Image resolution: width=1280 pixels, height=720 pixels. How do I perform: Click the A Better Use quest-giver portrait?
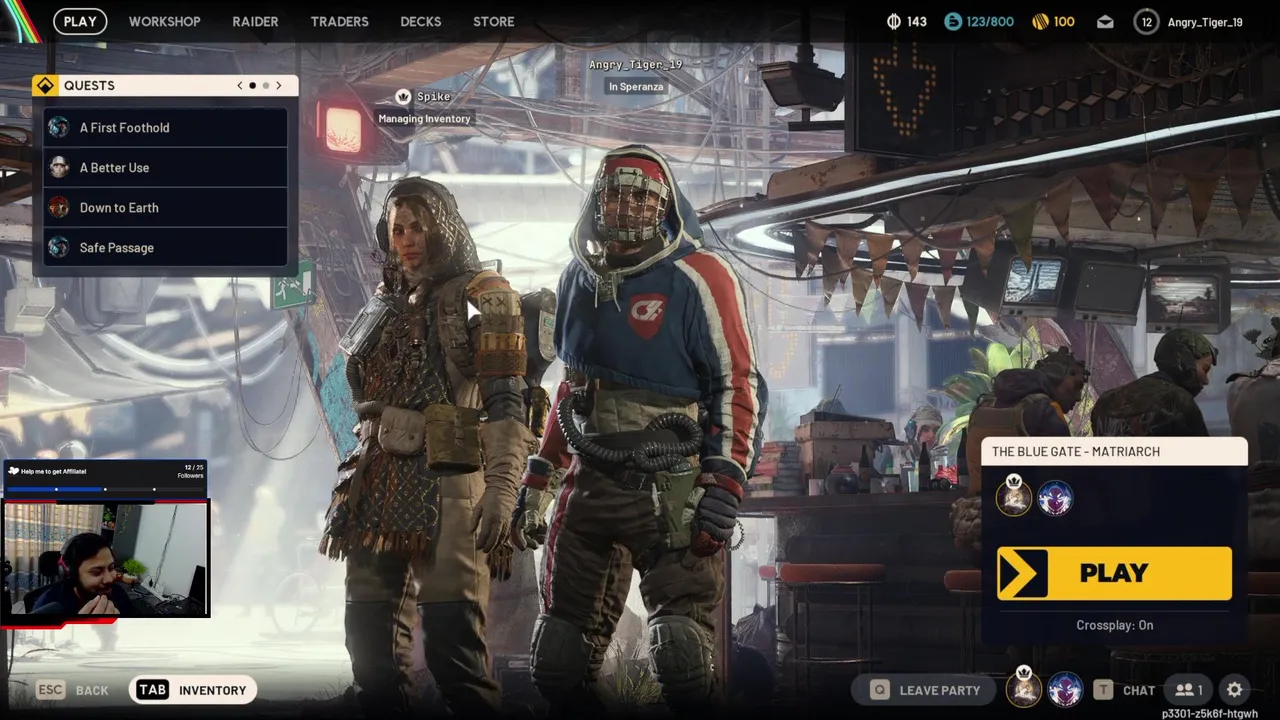59,167
